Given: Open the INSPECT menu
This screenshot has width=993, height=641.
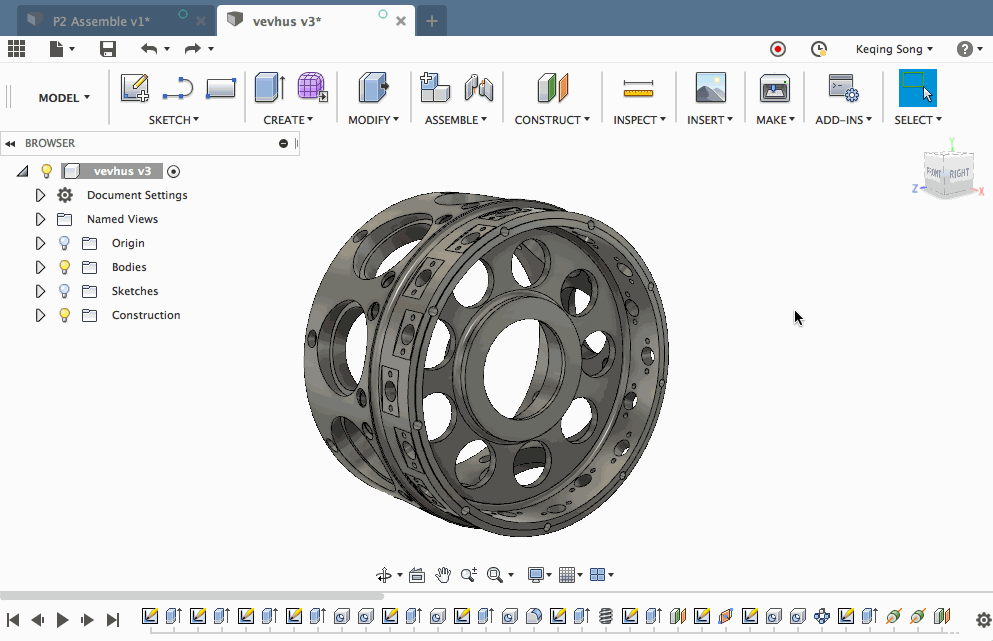Looking at the screenshot, I should [639, 120].
